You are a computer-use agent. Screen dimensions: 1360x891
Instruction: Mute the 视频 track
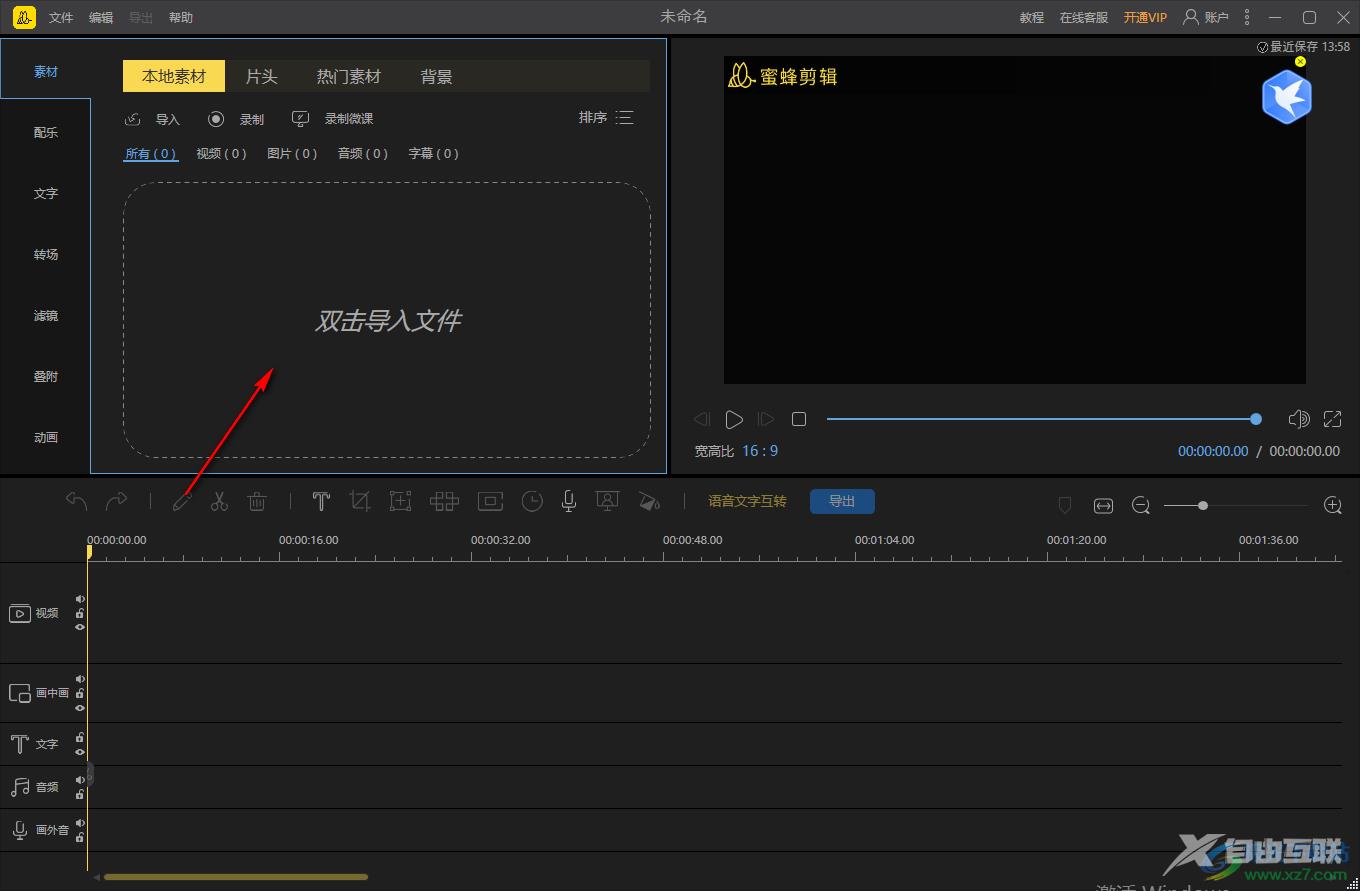pos(80,599)
